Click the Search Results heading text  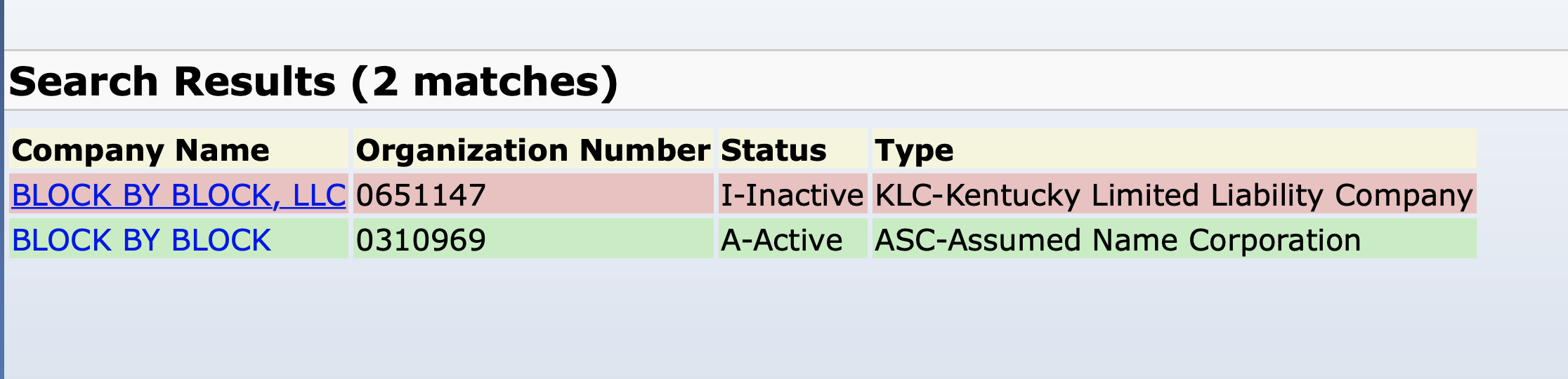coord(172,81)
